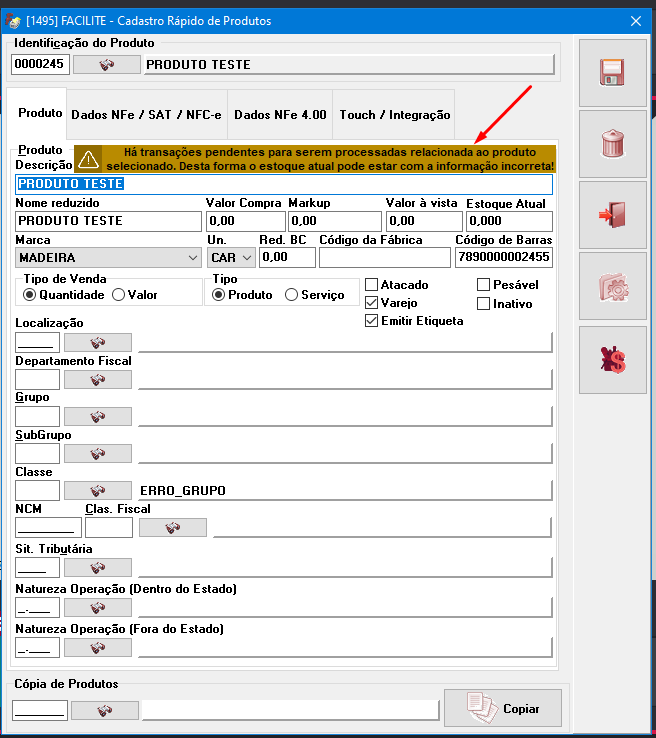Open Grupo search binoculars button
This screenshot has width=656, height=738.
tap(98, 417)
